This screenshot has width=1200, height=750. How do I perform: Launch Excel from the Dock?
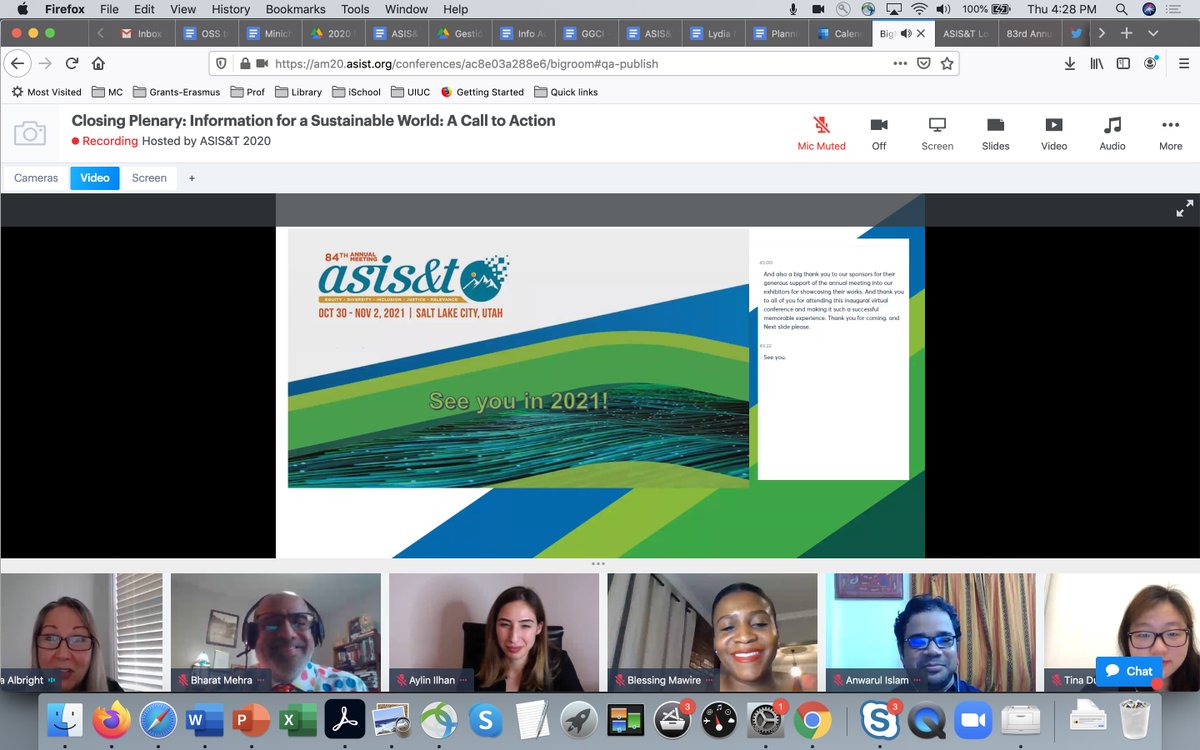coord(298,719)
